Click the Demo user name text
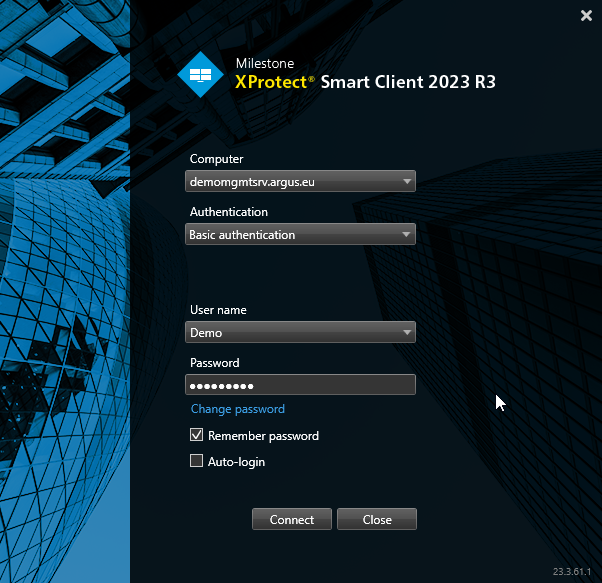The image size is (602, 583). (206, 333)
